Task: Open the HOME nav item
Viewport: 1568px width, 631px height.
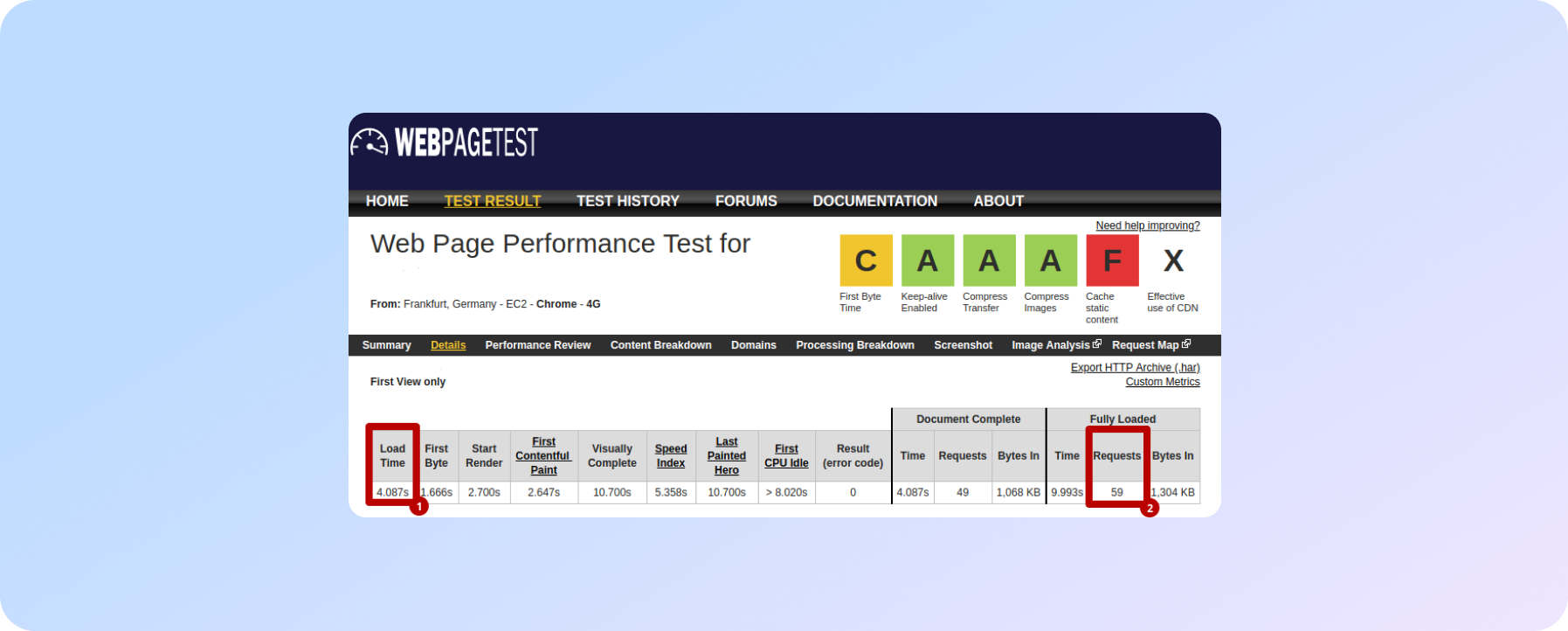Action: click(387, 201)
